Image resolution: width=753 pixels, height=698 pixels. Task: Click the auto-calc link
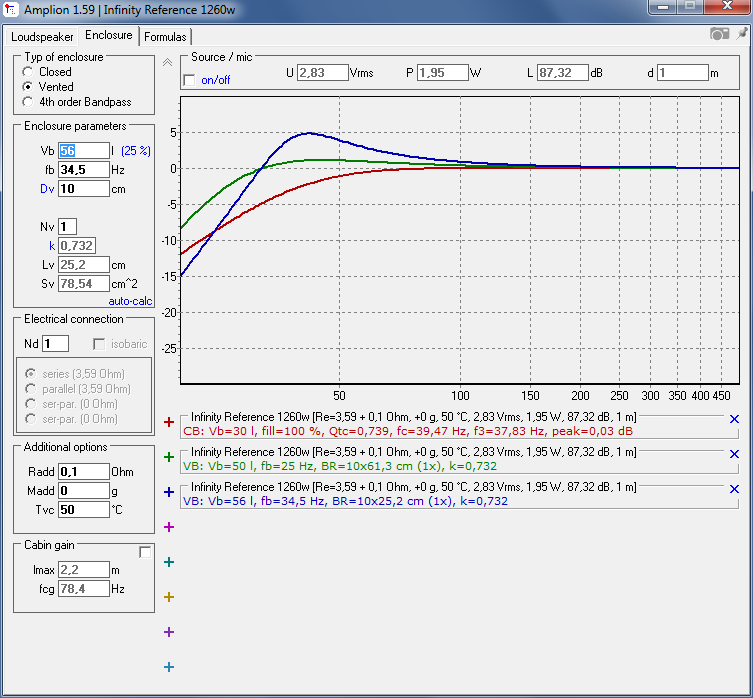[x=130, y=301]
